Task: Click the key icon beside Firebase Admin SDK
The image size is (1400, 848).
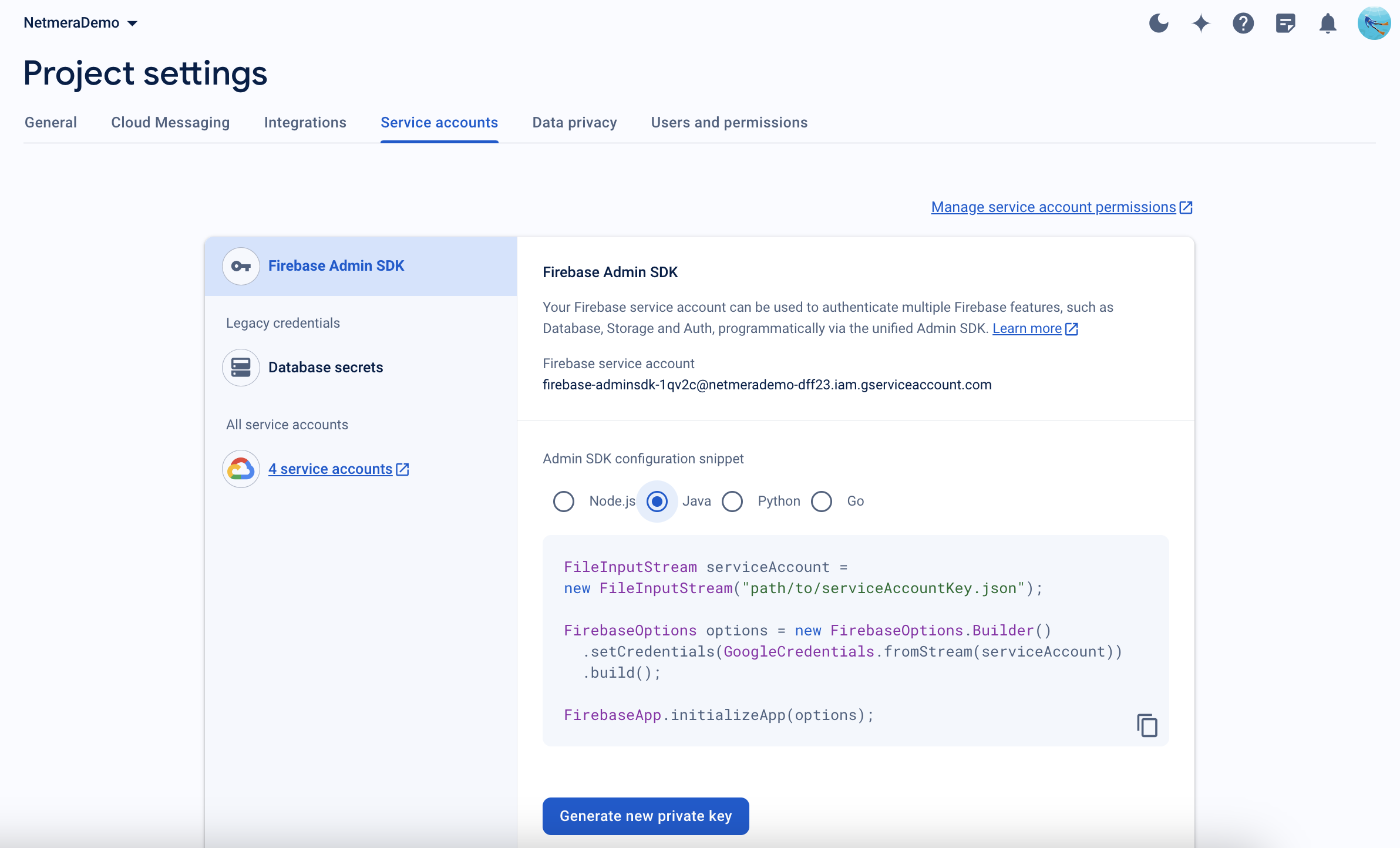Action: tap(241, 266)
